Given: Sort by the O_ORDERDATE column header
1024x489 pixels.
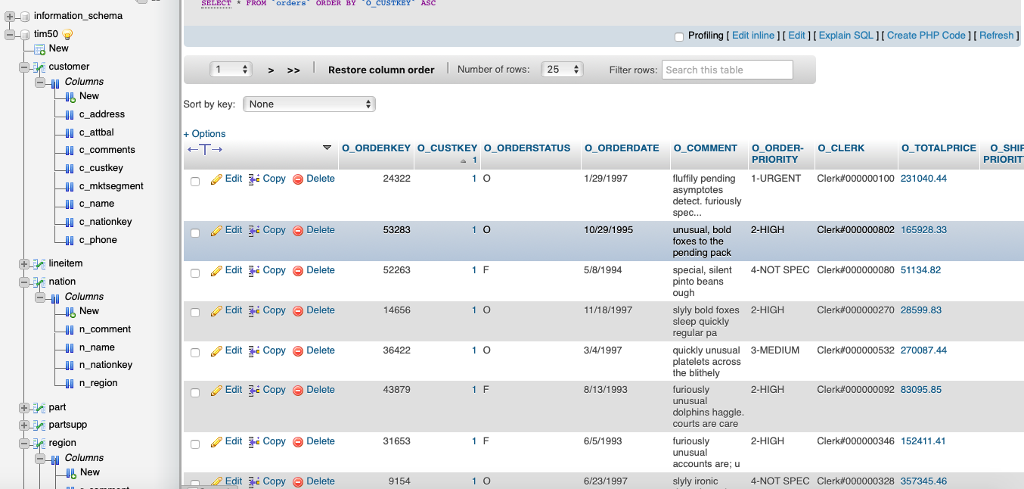Looking at the screenshot, I should coord(622,148).
